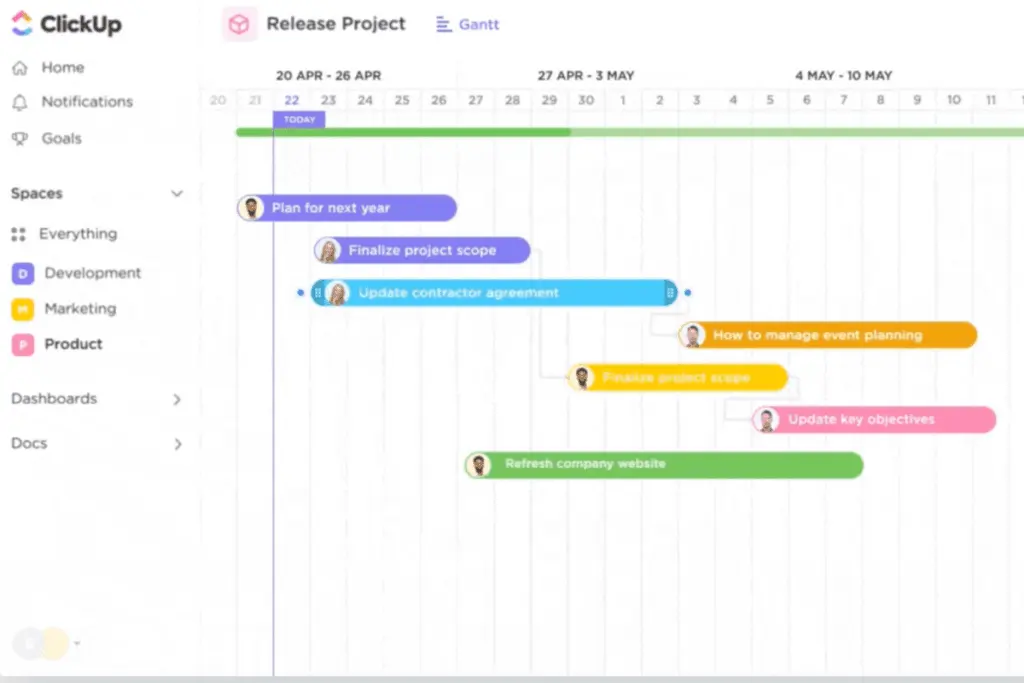This screenshot has height=683, width=1024.
Task: Click the user avatars at sidebar bottom
Action: point(41,643)
